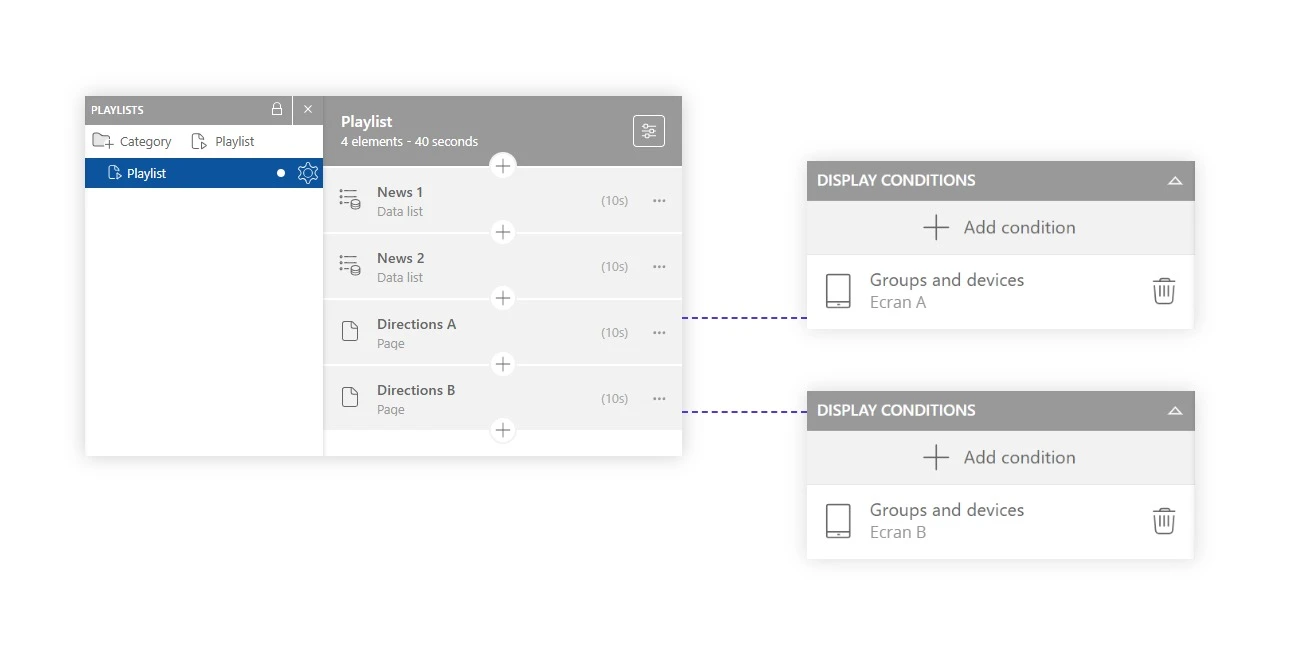This screenshot has height=668, width=1290.
Task: Collapse the lower Display Conditions panel
Action: (1175, 411)
